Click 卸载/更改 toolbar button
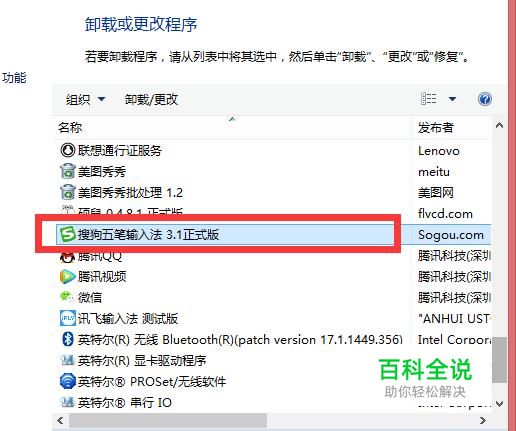The height and width of the screenshot is (431, 516). click(x=151, y=99)
